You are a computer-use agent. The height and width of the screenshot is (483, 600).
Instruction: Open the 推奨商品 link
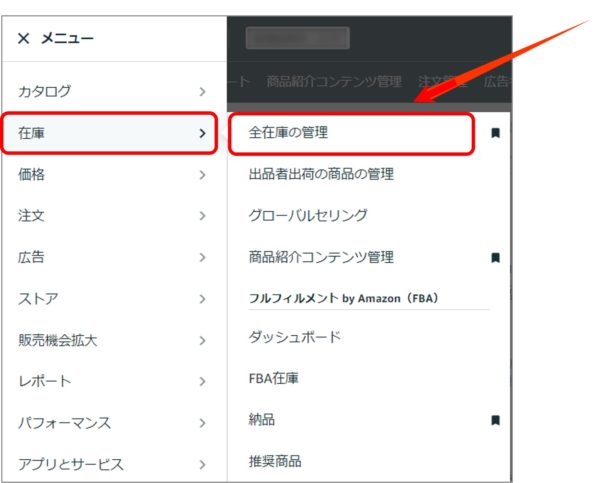click(275, 461)
